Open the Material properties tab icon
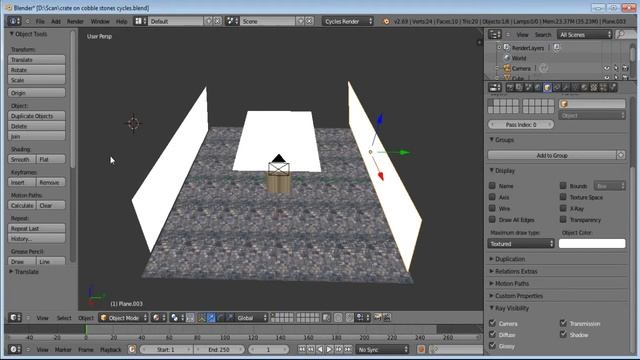 point(584,87)
